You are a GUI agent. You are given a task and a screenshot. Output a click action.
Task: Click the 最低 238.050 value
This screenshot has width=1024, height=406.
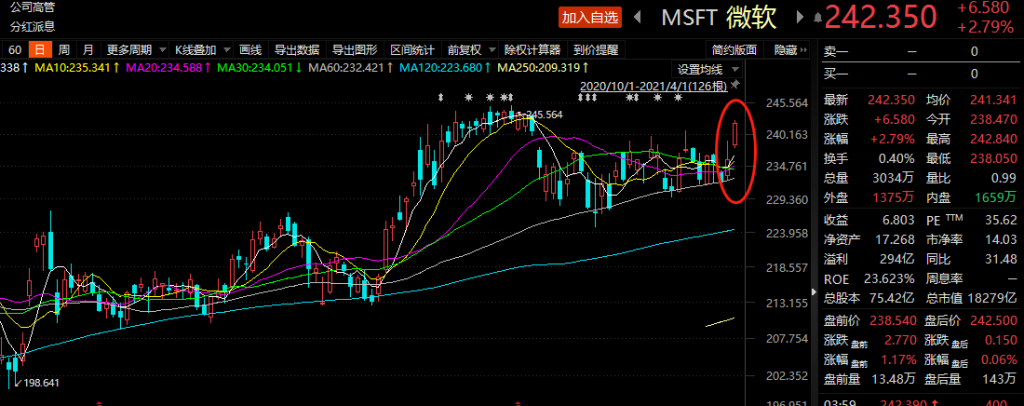[995, 158]
